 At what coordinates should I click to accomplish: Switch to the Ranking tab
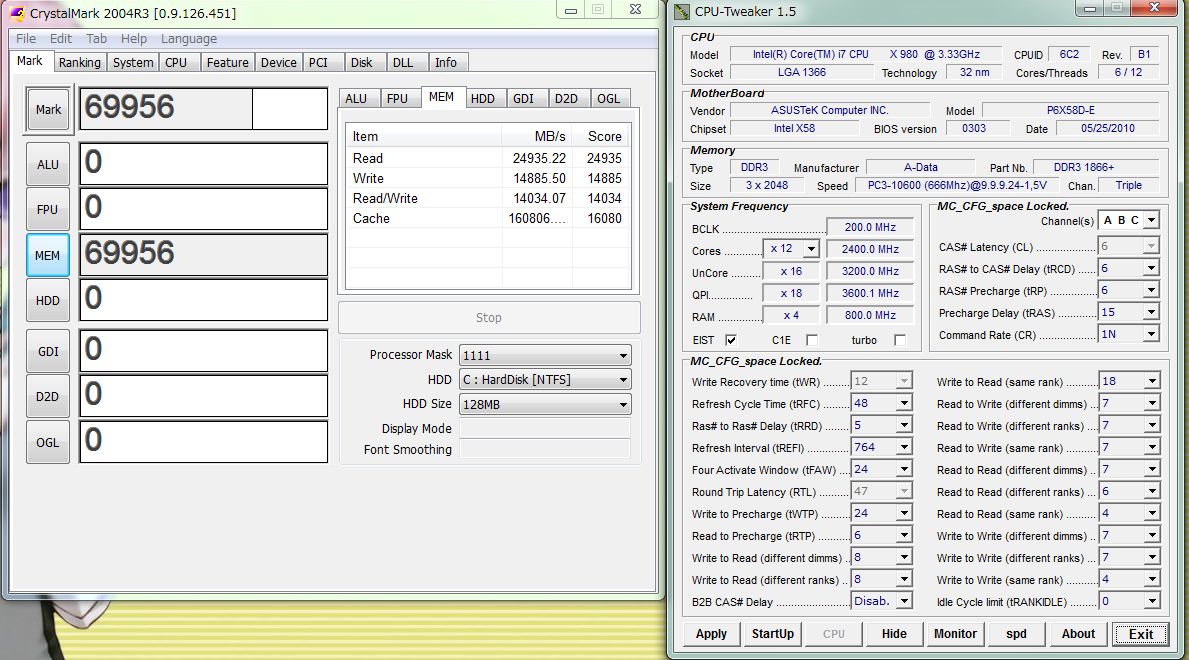point(79,62)
